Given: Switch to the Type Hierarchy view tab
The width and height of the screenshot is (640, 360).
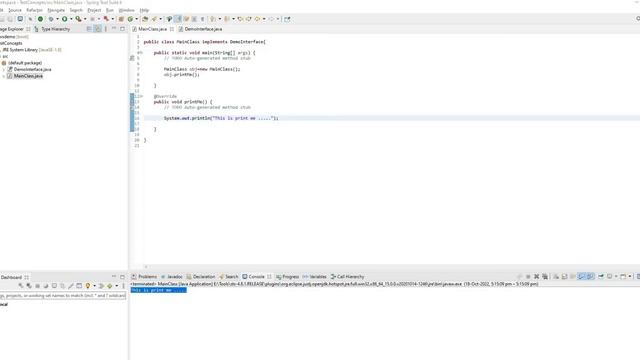Looking at the screenshot, I should click(x=52, y=29).
